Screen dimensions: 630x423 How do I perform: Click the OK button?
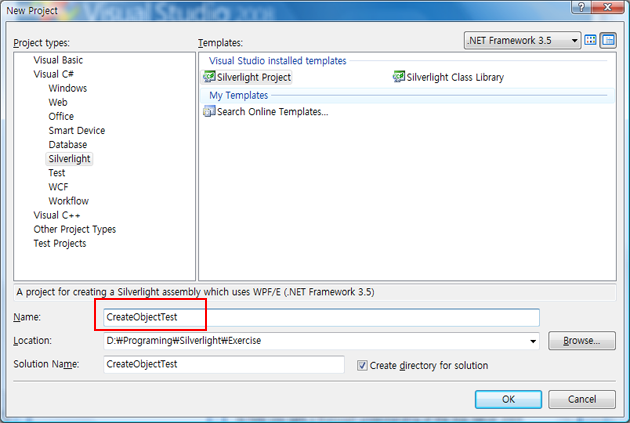(508, 399)
